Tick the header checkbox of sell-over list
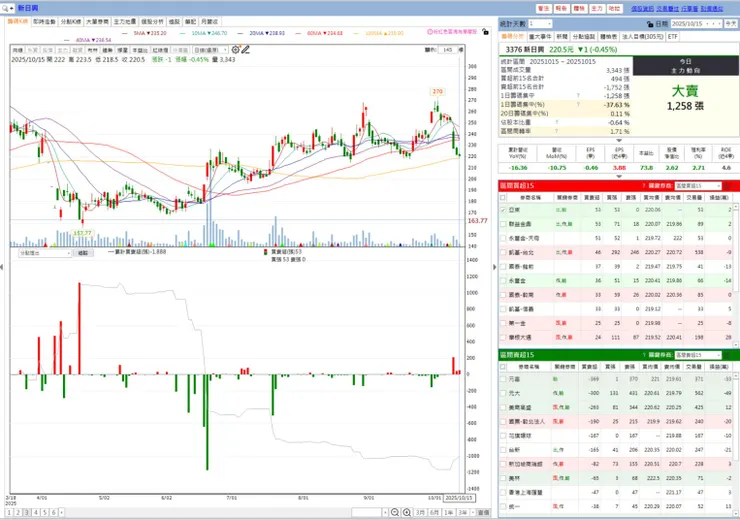The height and width of the screenshot is (520, 740). (503, 367)
